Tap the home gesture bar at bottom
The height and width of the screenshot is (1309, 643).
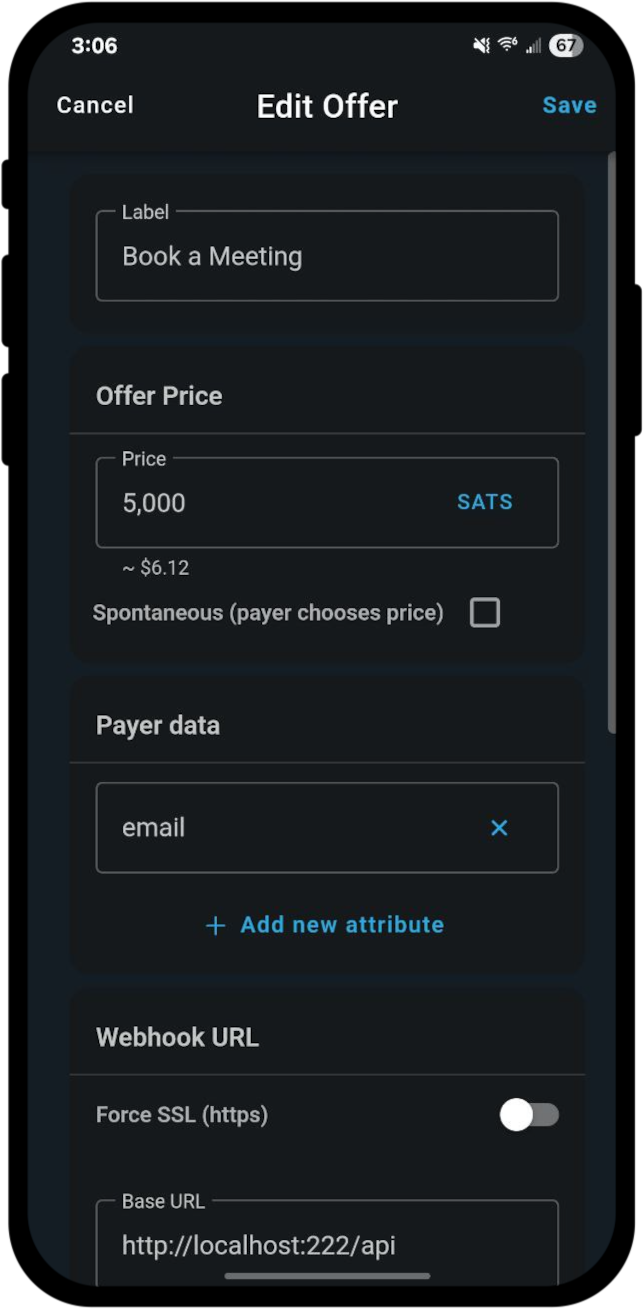[327, 1276]
